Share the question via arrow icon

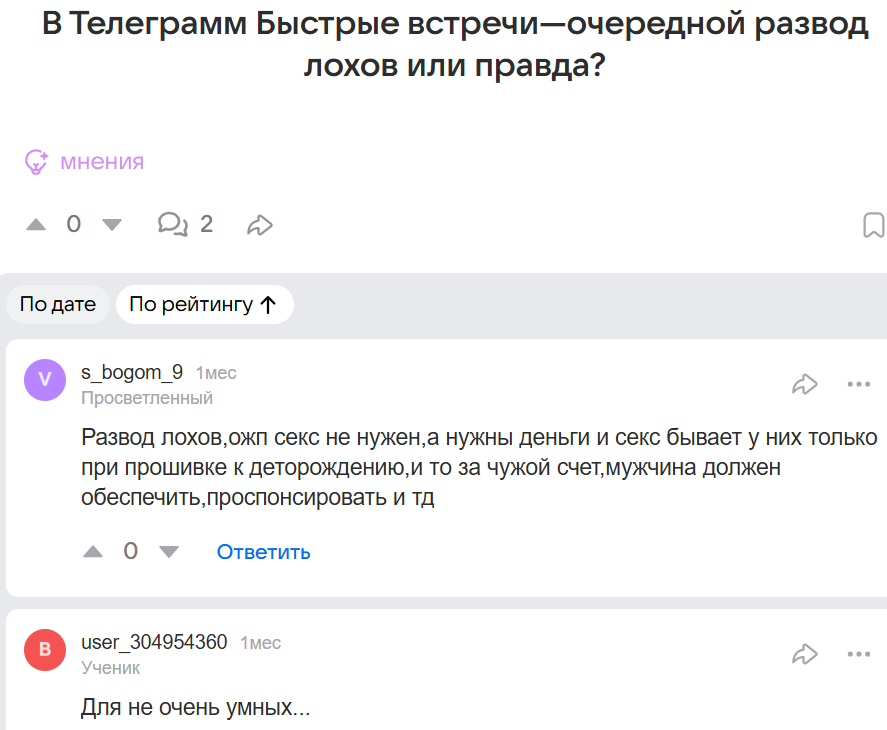[260, 225]
